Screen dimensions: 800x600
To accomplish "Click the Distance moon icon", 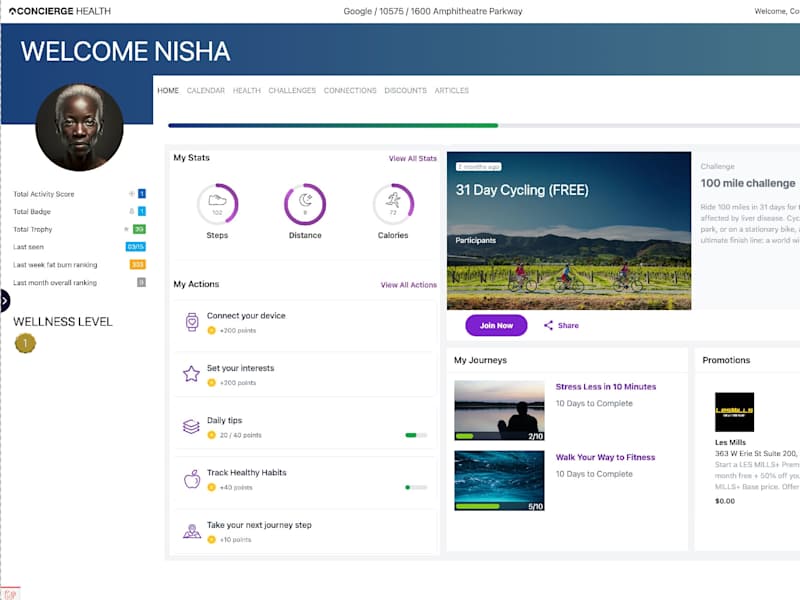I will point(305,199).
